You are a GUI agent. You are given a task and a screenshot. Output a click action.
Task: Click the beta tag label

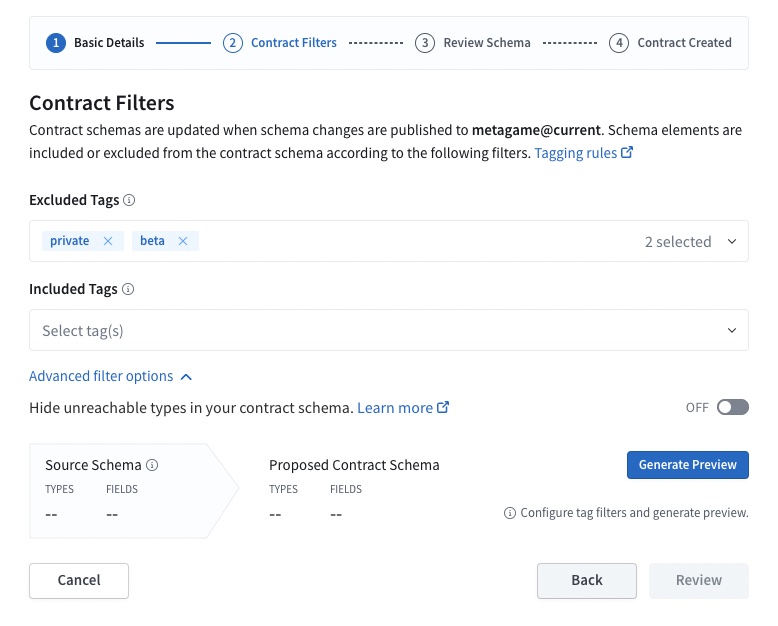152,241
